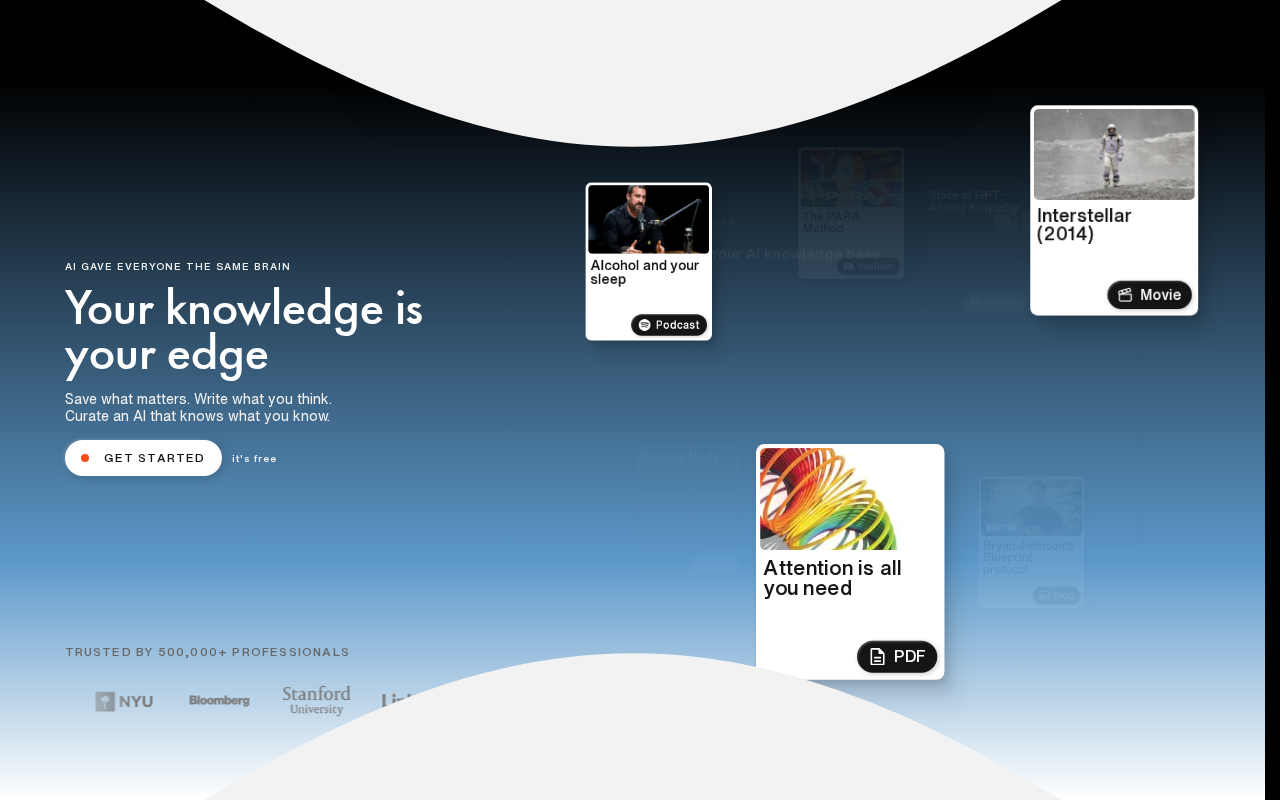
Task: Click the NYU logo
Action: point(124,701)
